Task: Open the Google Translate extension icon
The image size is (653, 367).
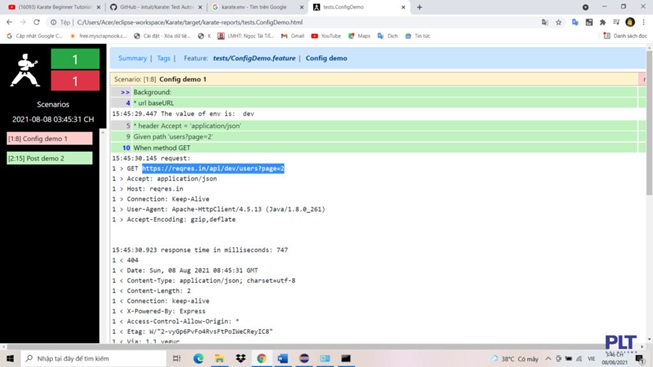Action: pos(575,22)
